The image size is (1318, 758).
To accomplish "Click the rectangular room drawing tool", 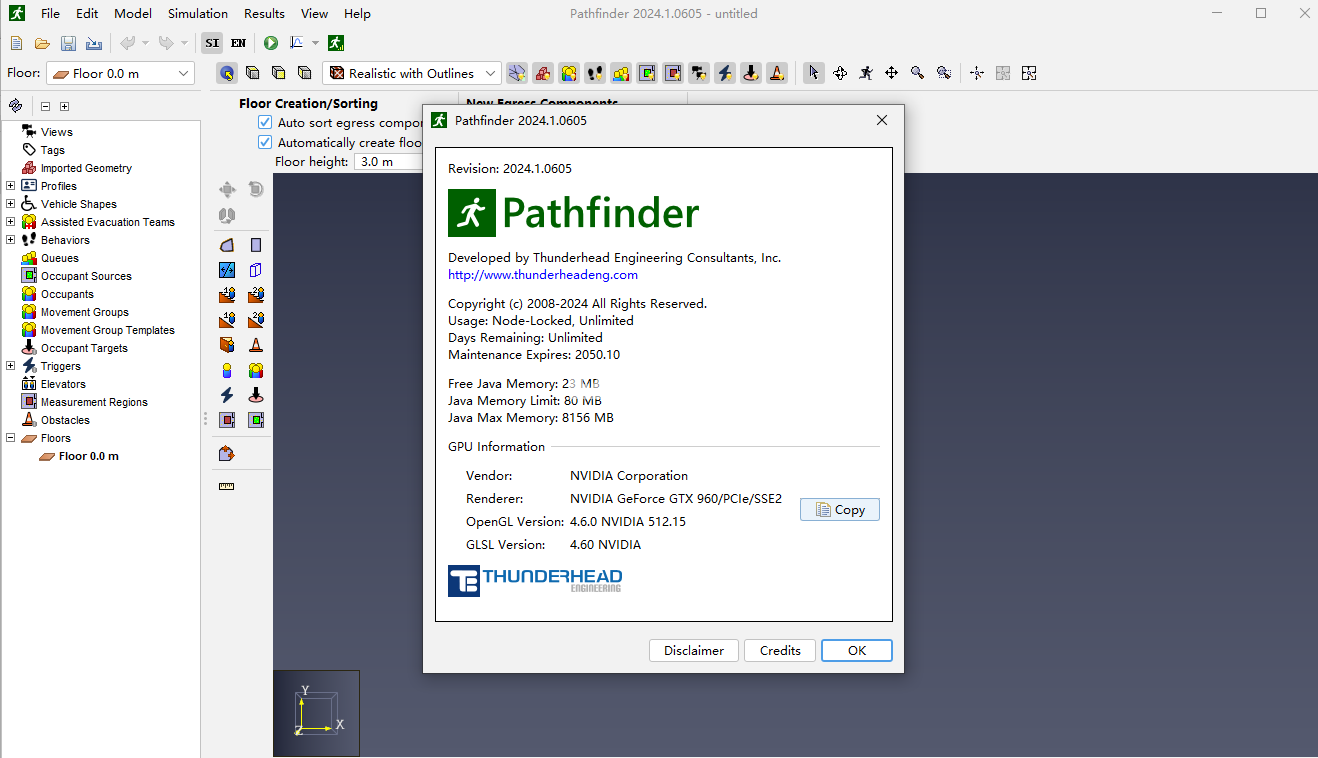I will click(256, 245).
